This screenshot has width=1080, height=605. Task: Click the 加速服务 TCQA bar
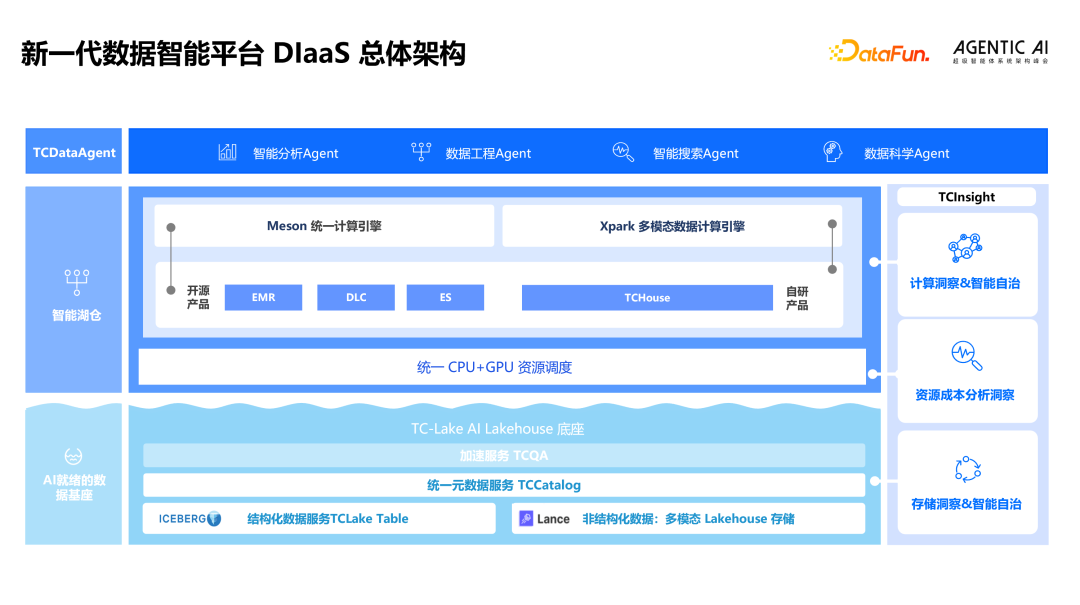point(504,455)
